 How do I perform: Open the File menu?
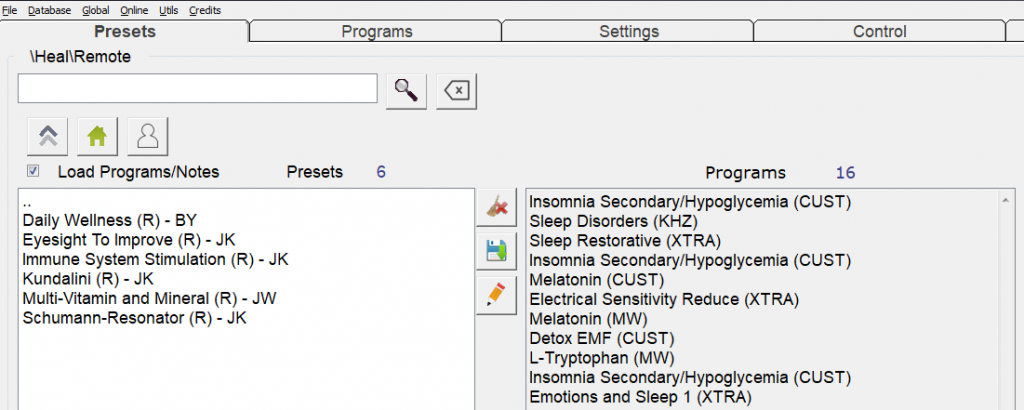coord(10,10)
